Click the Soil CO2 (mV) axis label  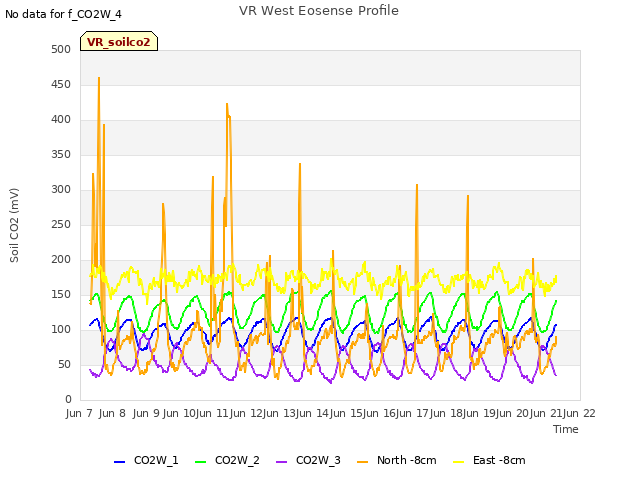(x=14, y=225)
